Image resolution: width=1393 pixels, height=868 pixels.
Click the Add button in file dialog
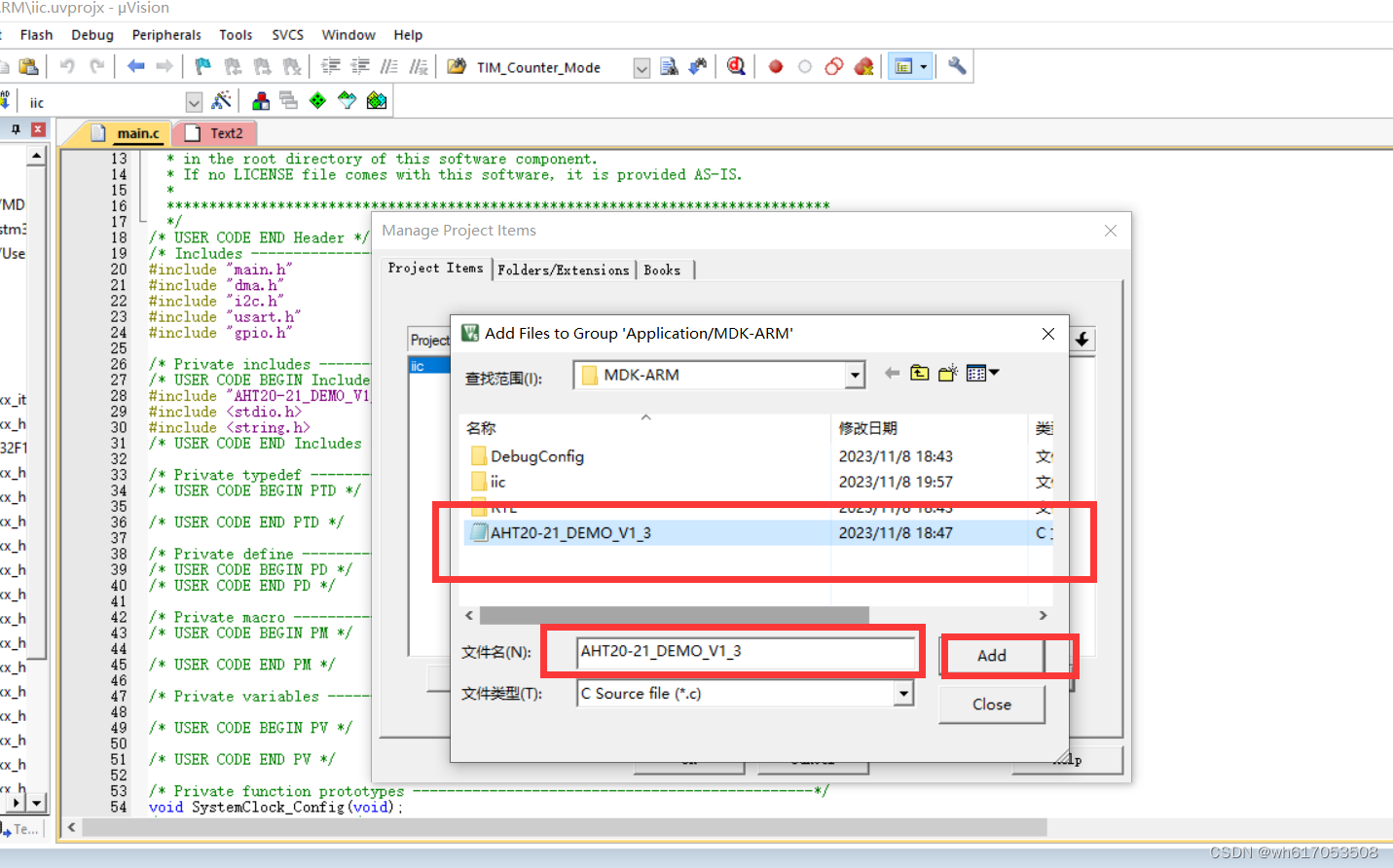point(991,656)
